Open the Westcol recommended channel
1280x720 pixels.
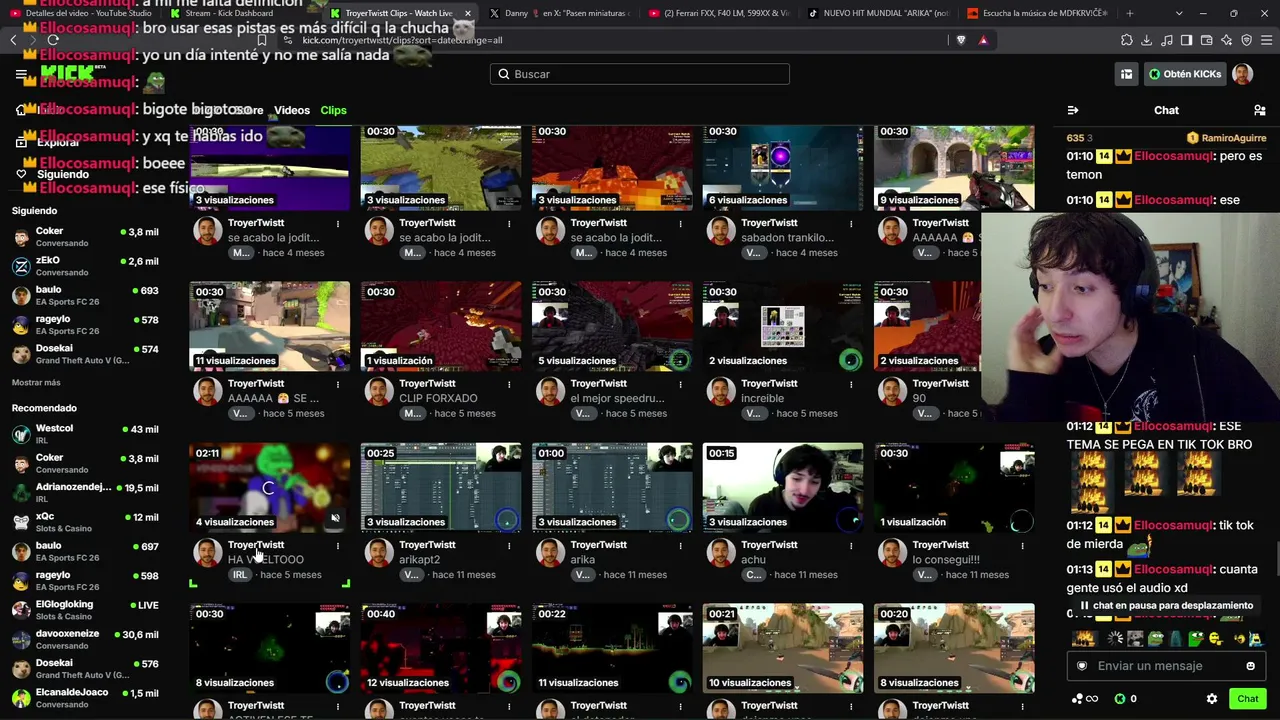(x=85, y=434)
